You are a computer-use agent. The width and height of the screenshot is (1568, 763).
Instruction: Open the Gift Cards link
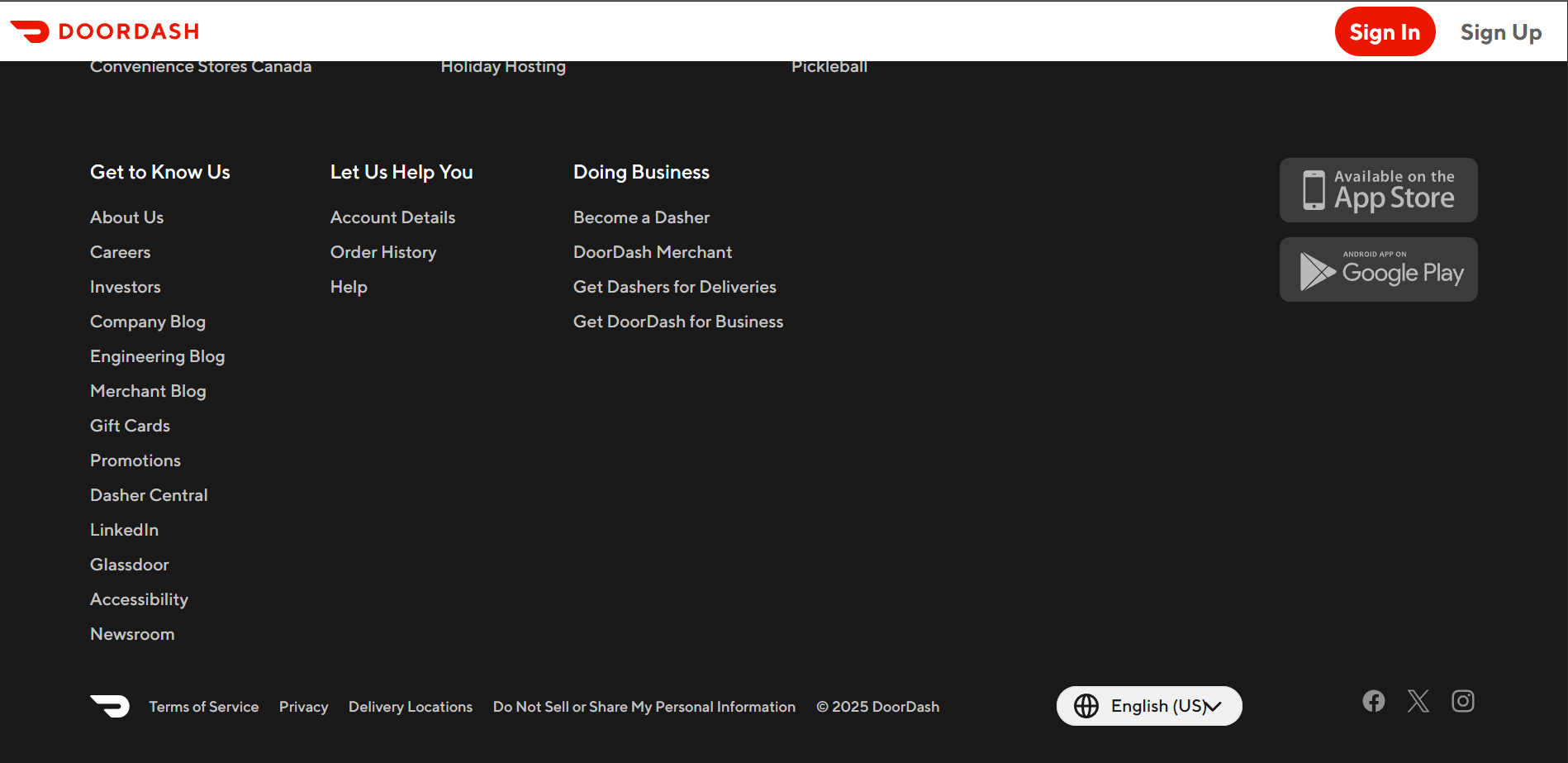130,426
